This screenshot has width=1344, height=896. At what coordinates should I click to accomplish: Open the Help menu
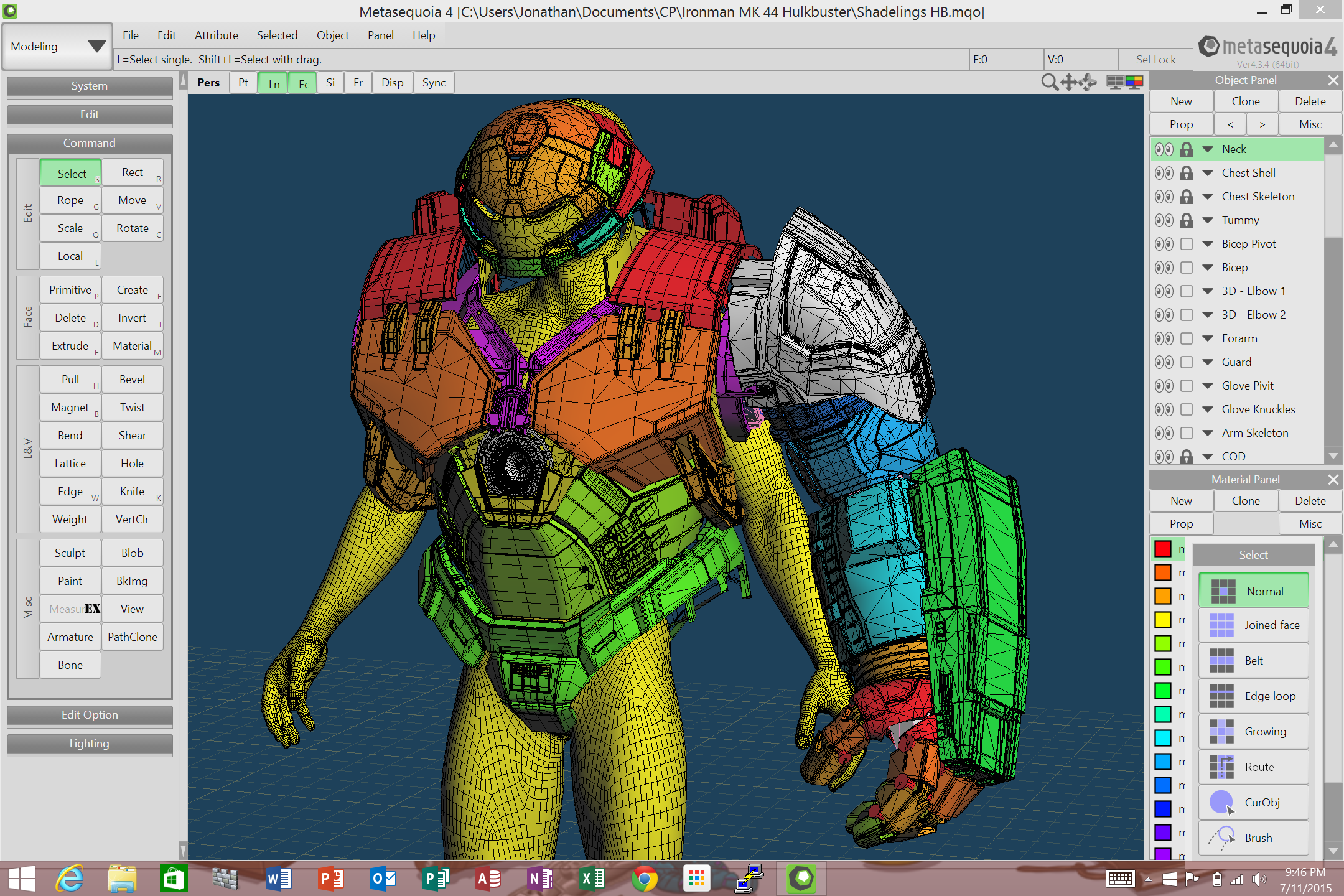coord(424,35)
